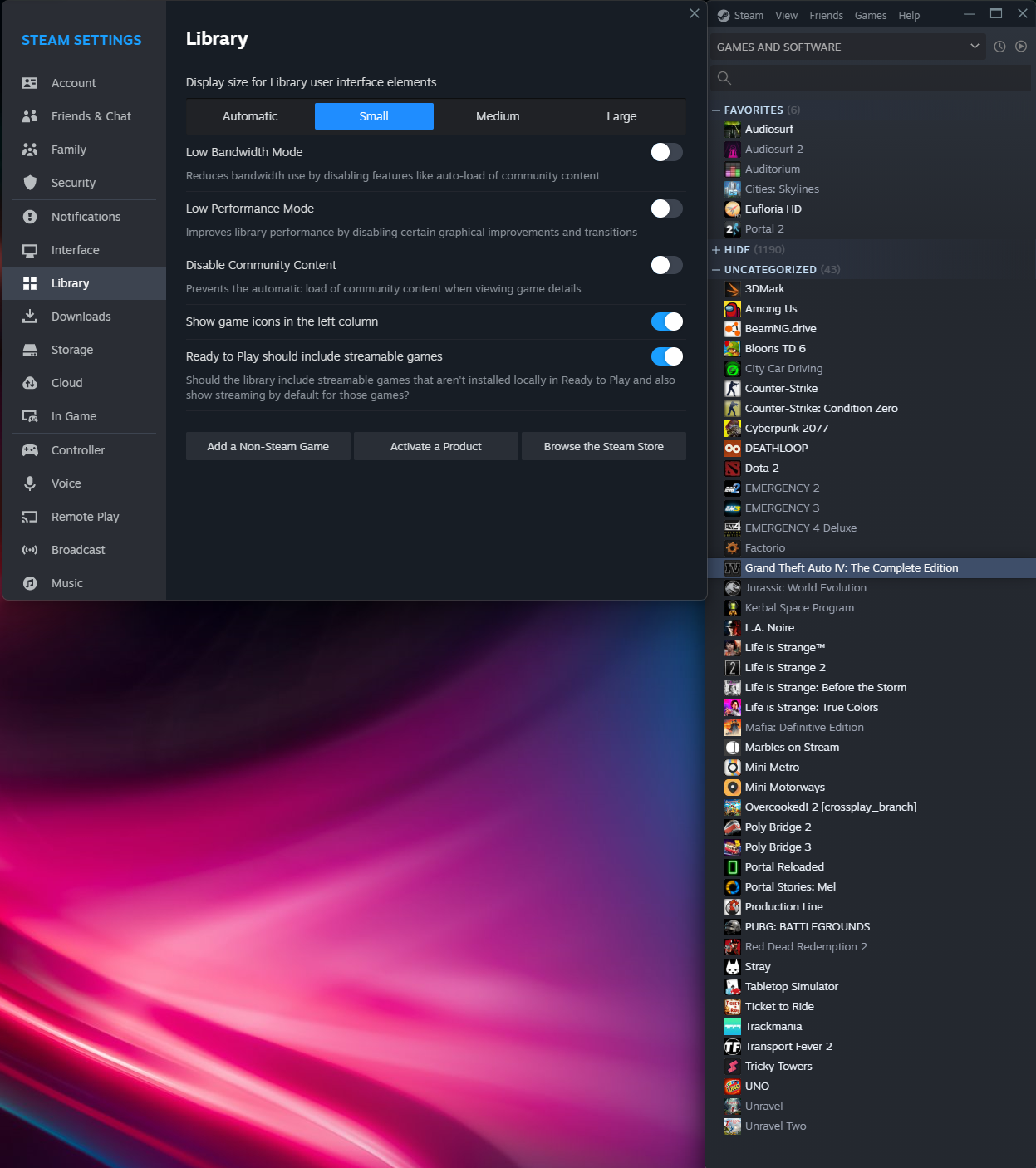Screen dimensions: 1036x1168
Task: Open Account settings via its sidebar icon
Action: 30,83
